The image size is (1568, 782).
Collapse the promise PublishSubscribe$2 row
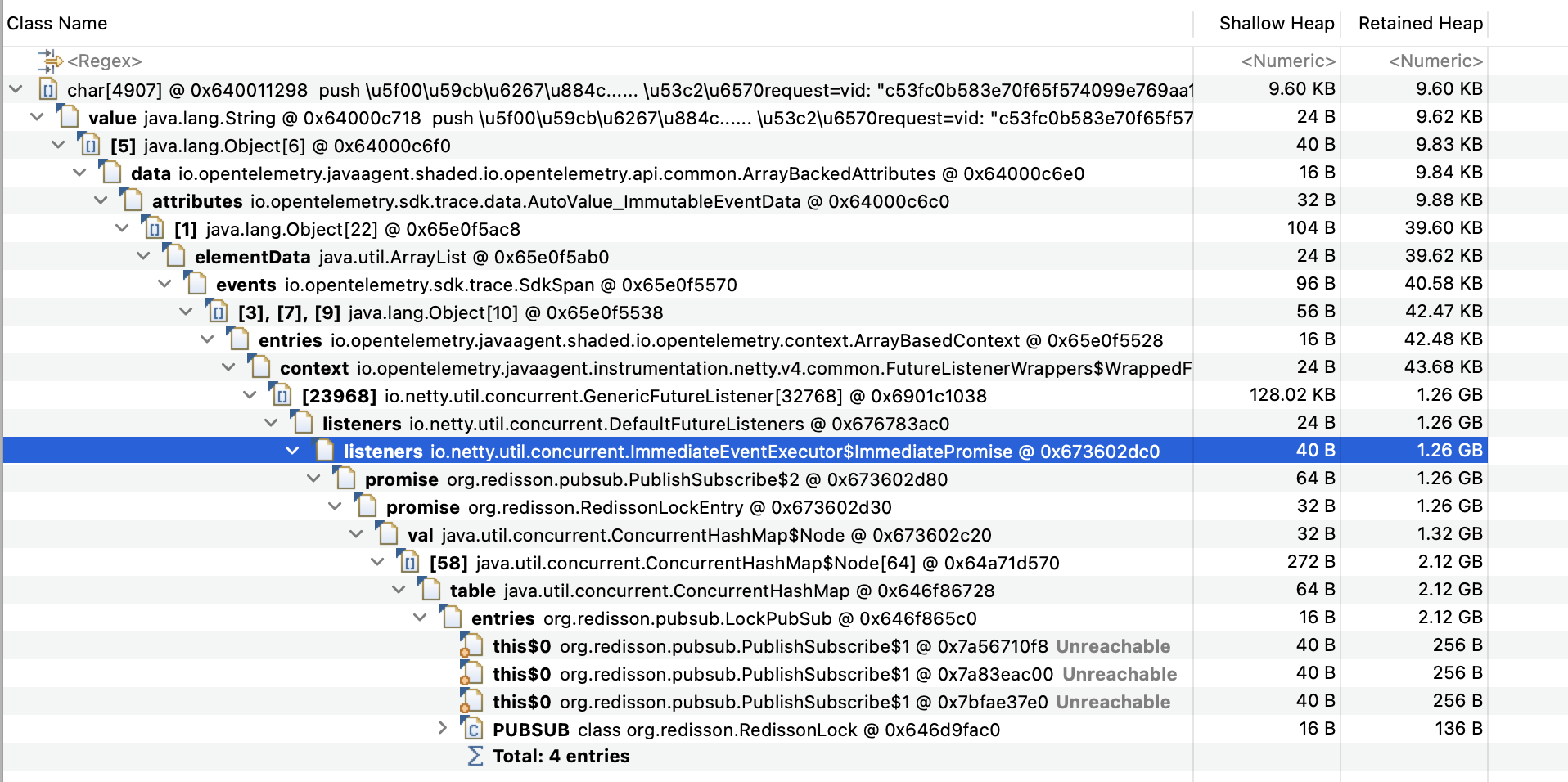313,478
